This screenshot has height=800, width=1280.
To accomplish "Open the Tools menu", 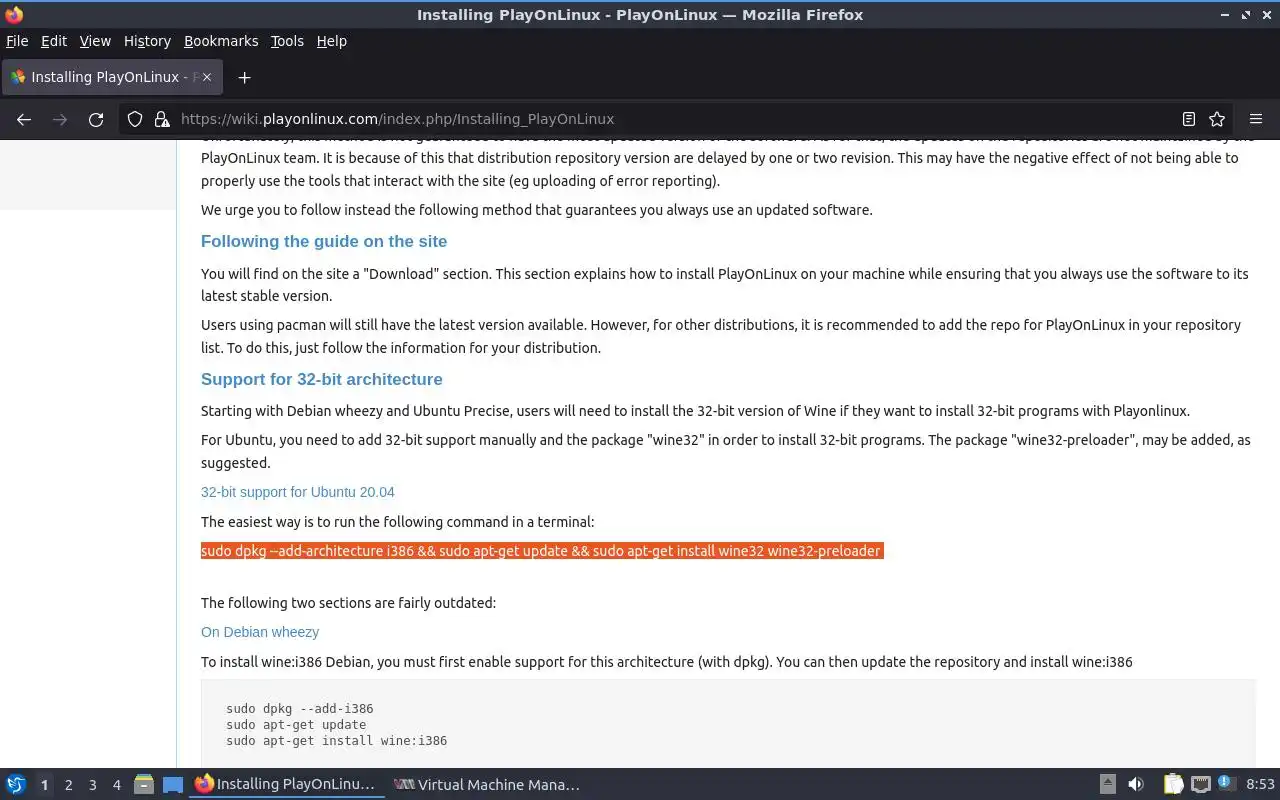I will pyautogui.click(x=287, y=41).
